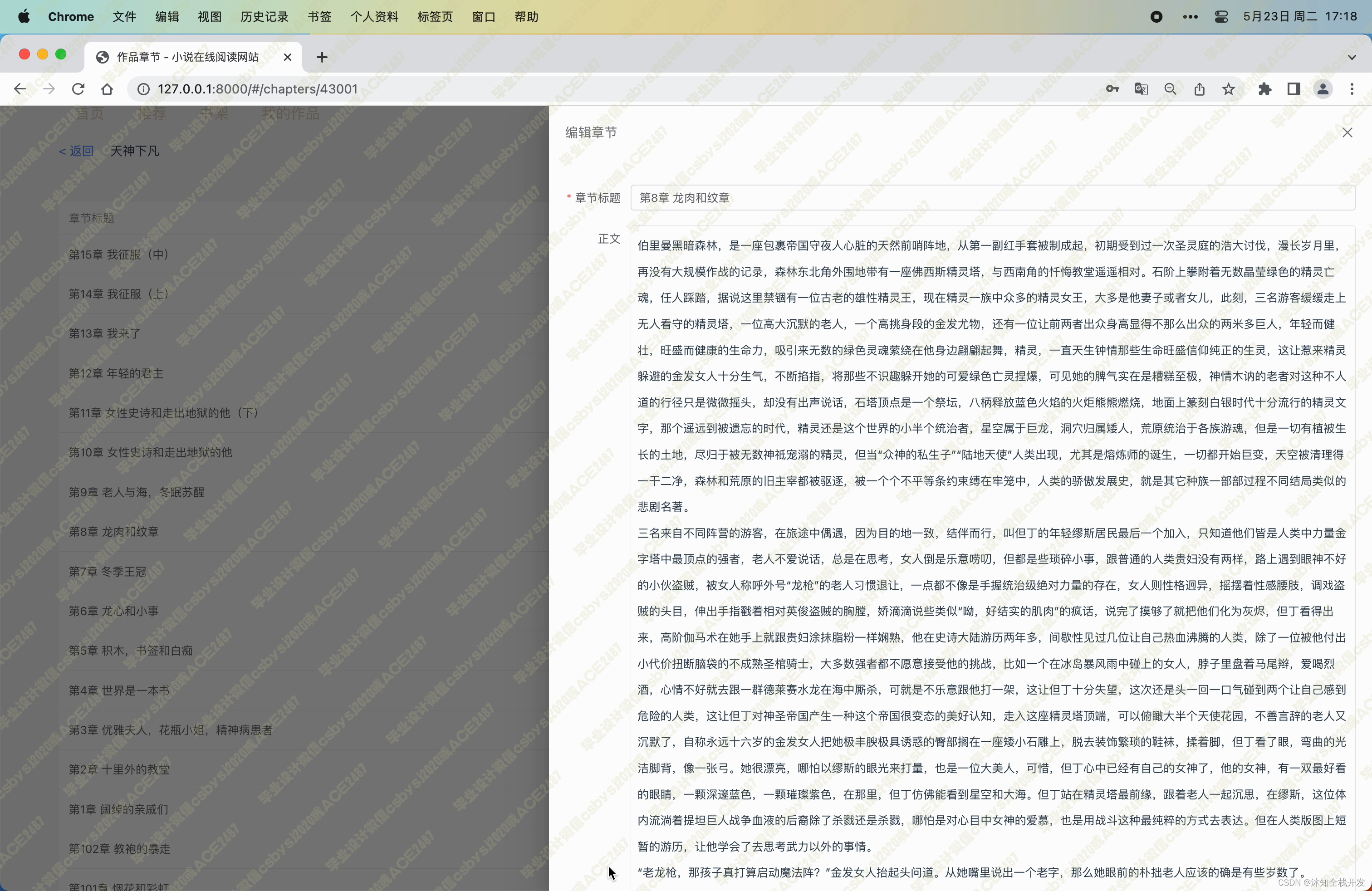
Task: Toggle the Chrome side panel icon
Action: click(x=1294, y=89)
